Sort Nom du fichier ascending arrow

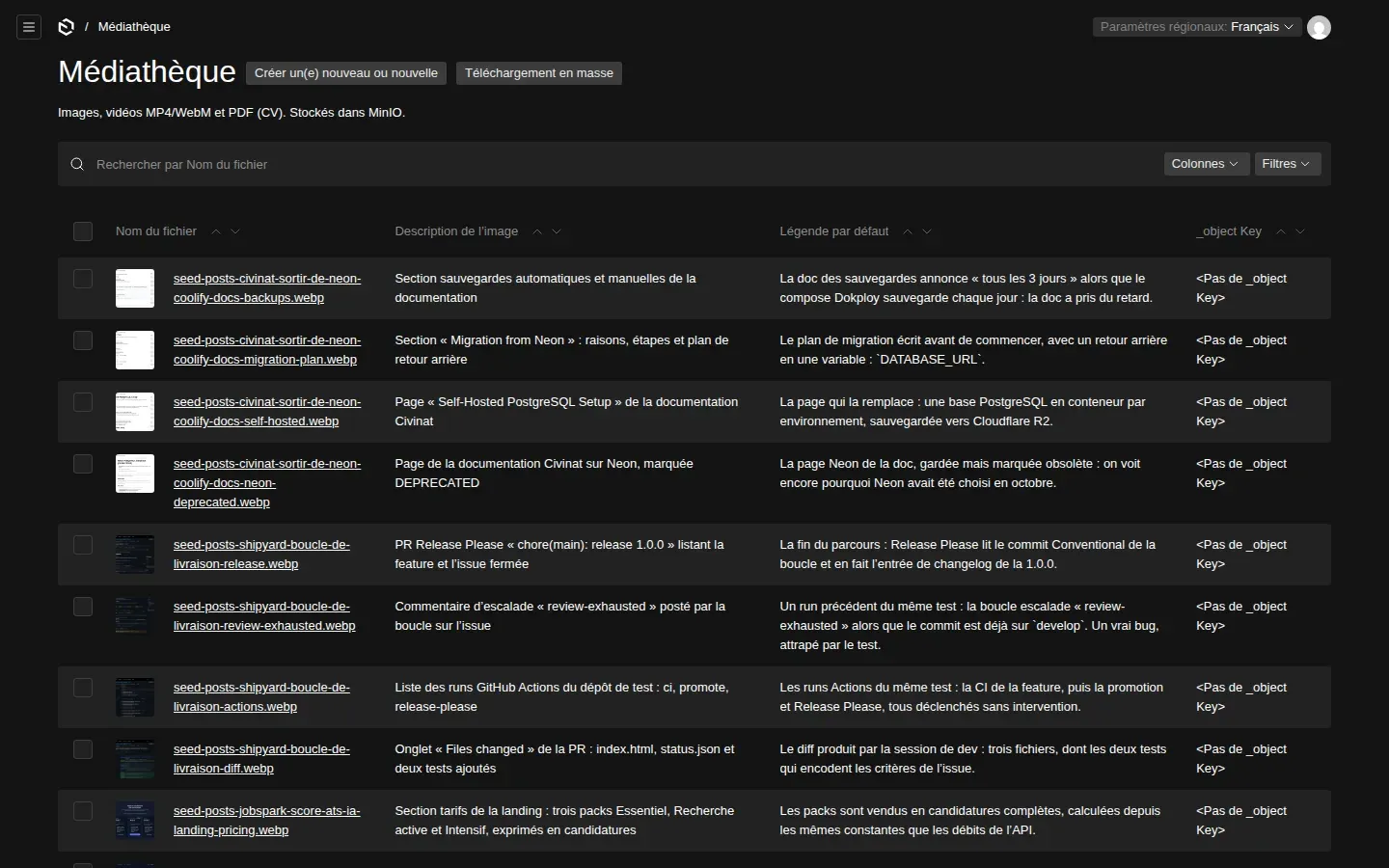click(216, 231)
